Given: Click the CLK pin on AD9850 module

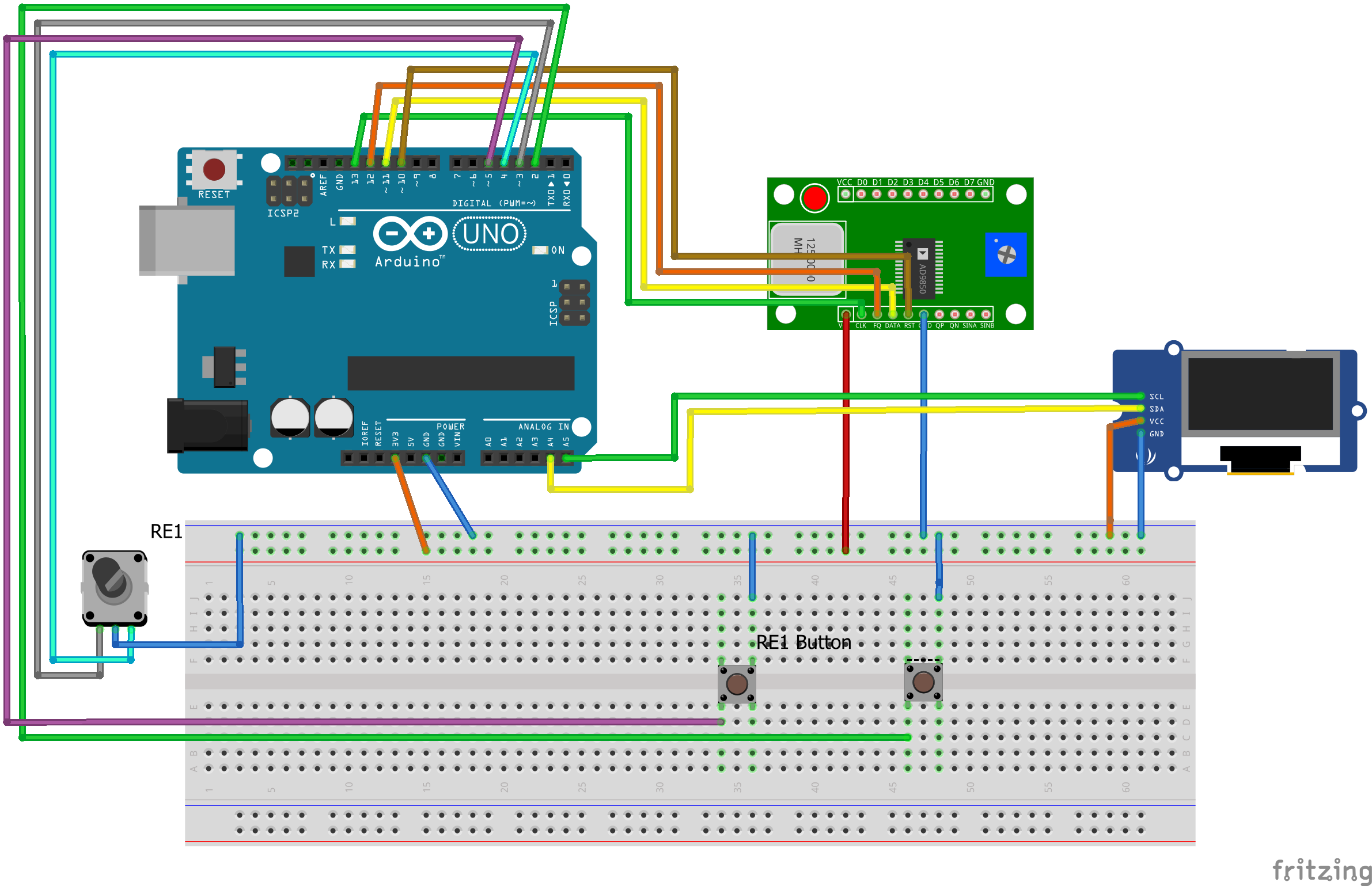Looking at the screenshot, I should click(x=861, y=314).
